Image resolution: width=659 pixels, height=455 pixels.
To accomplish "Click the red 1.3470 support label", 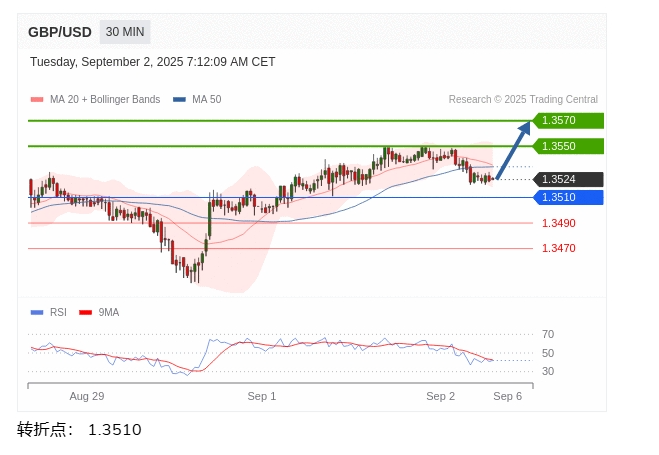I will [559, 248].
